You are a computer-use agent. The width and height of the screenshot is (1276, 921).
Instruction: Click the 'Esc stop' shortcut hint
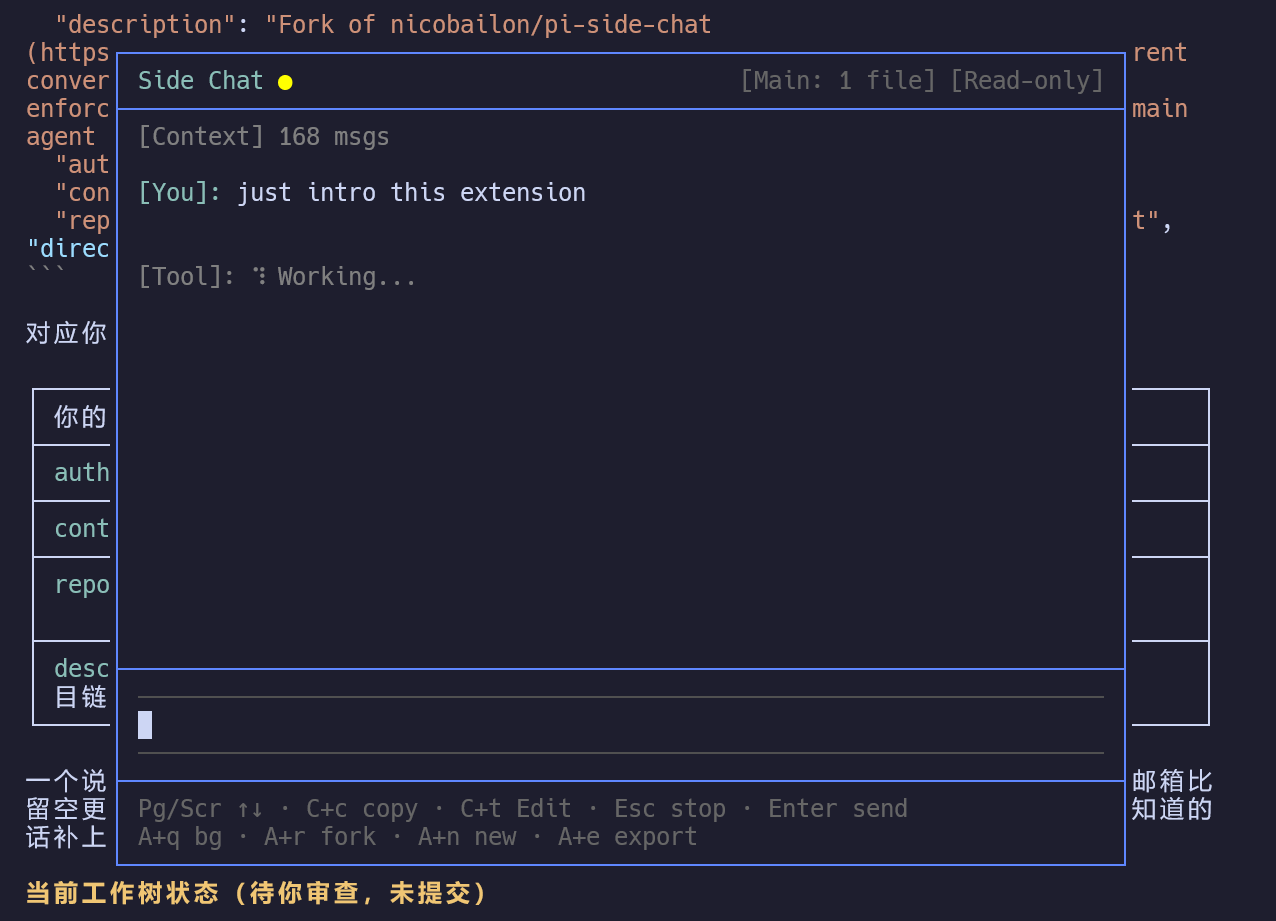click(670, 809)
